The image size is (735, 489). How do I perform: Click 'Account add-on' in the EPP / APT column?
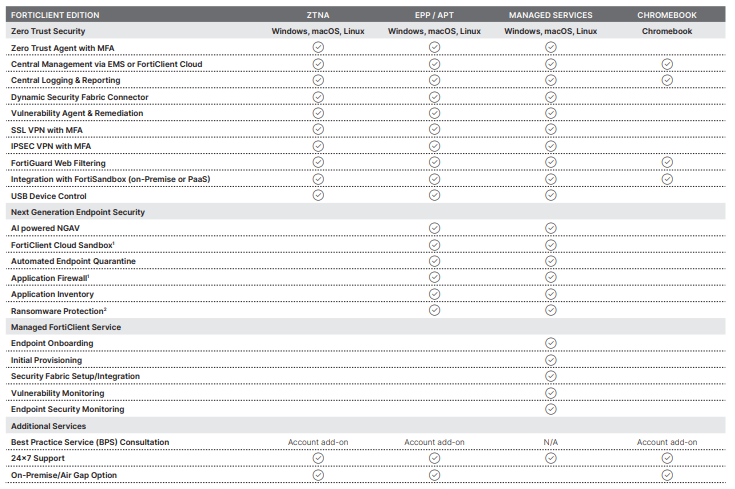(x=435, y=442)
